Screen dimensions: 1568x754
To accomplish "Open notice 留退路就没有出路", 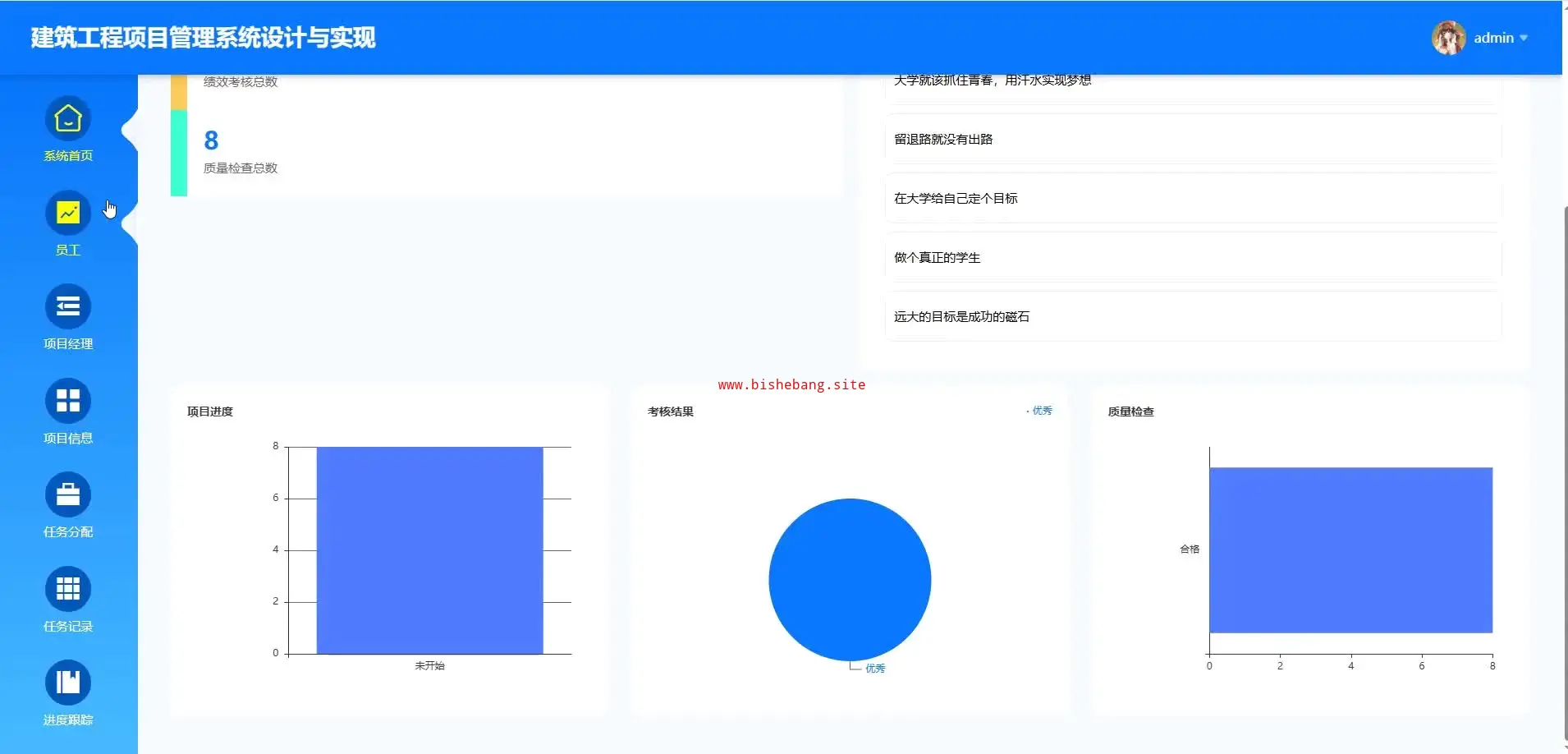I will (1193, 140).
